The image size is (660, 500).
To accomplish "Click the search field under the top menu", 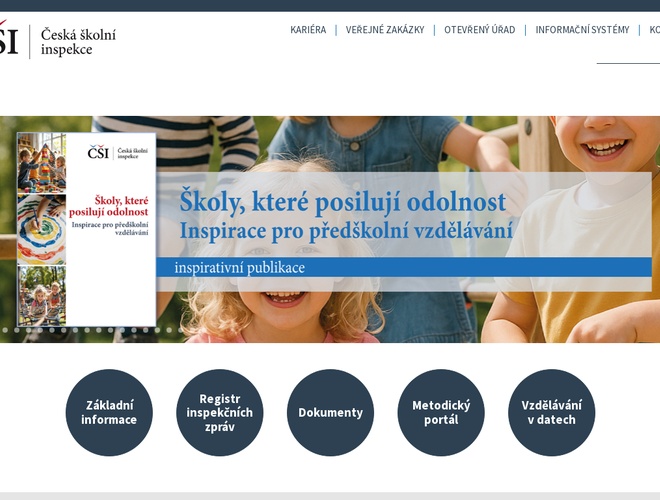I will [x=628, y=54].
